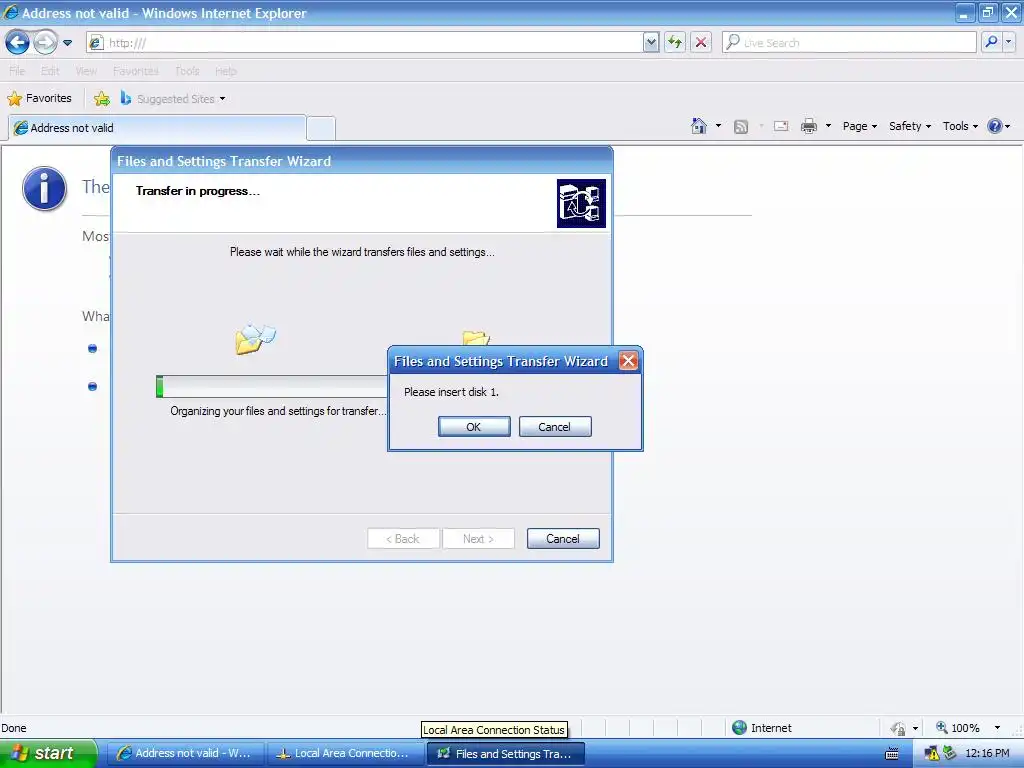Image resolution: width=1024 pixels, height=768 pixels.
Task: Open the Safety command menu
Action: (x=910, y=126)
